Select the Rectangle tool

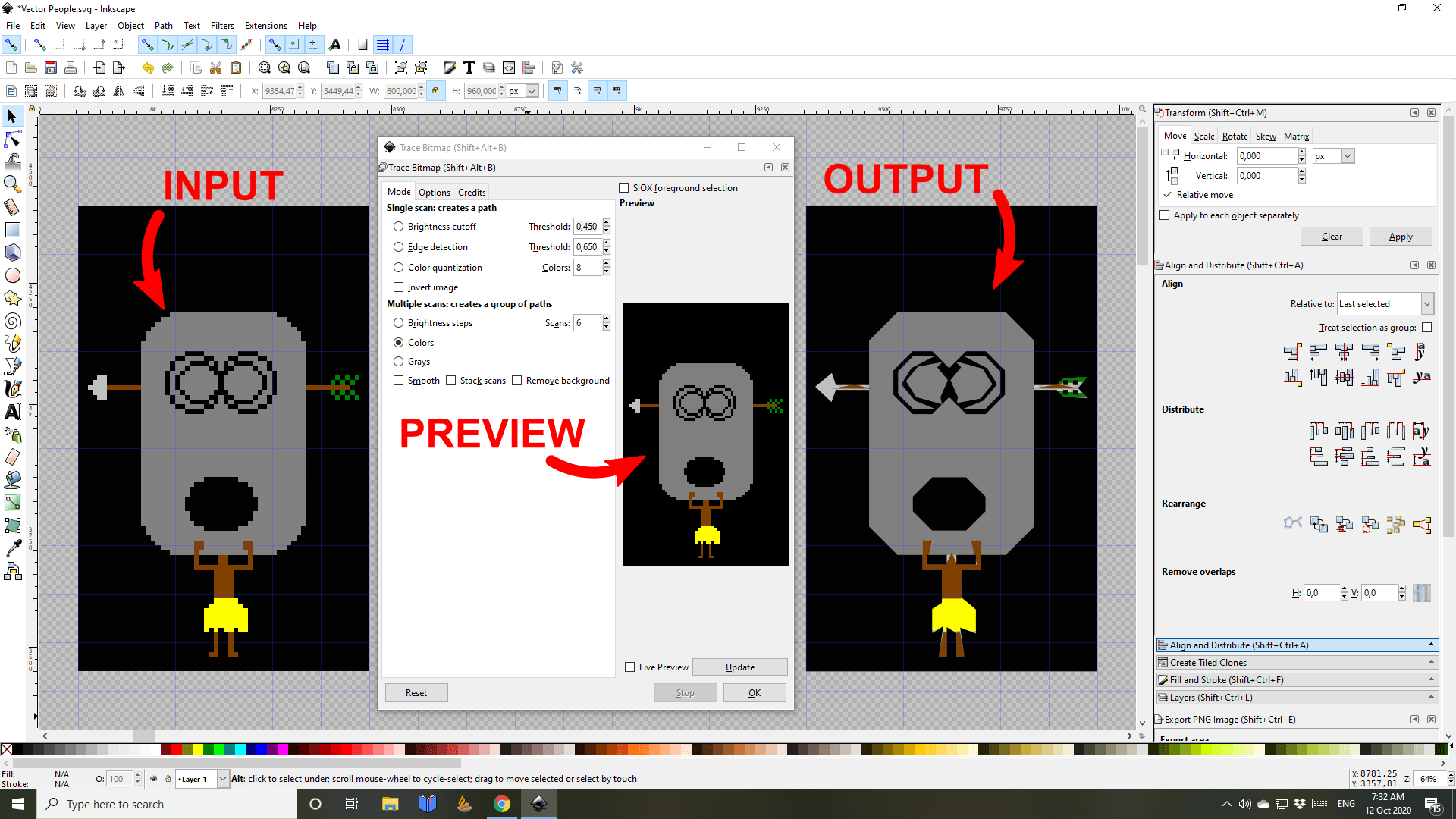pos(12,229)
